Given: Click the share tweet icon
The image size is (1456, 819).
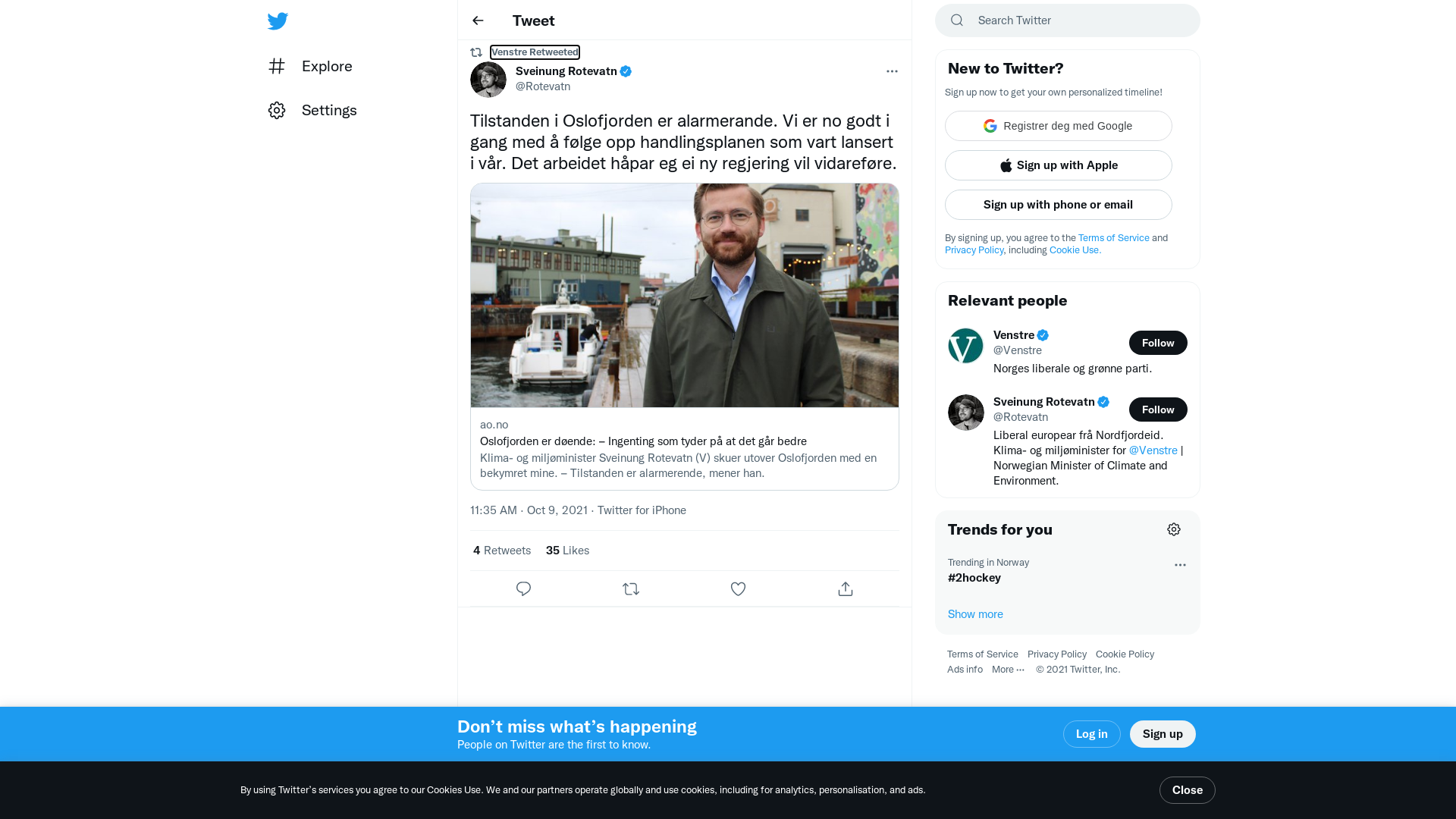Looking at the screenshot, I should pyautogui.click(x=846, y=589).
